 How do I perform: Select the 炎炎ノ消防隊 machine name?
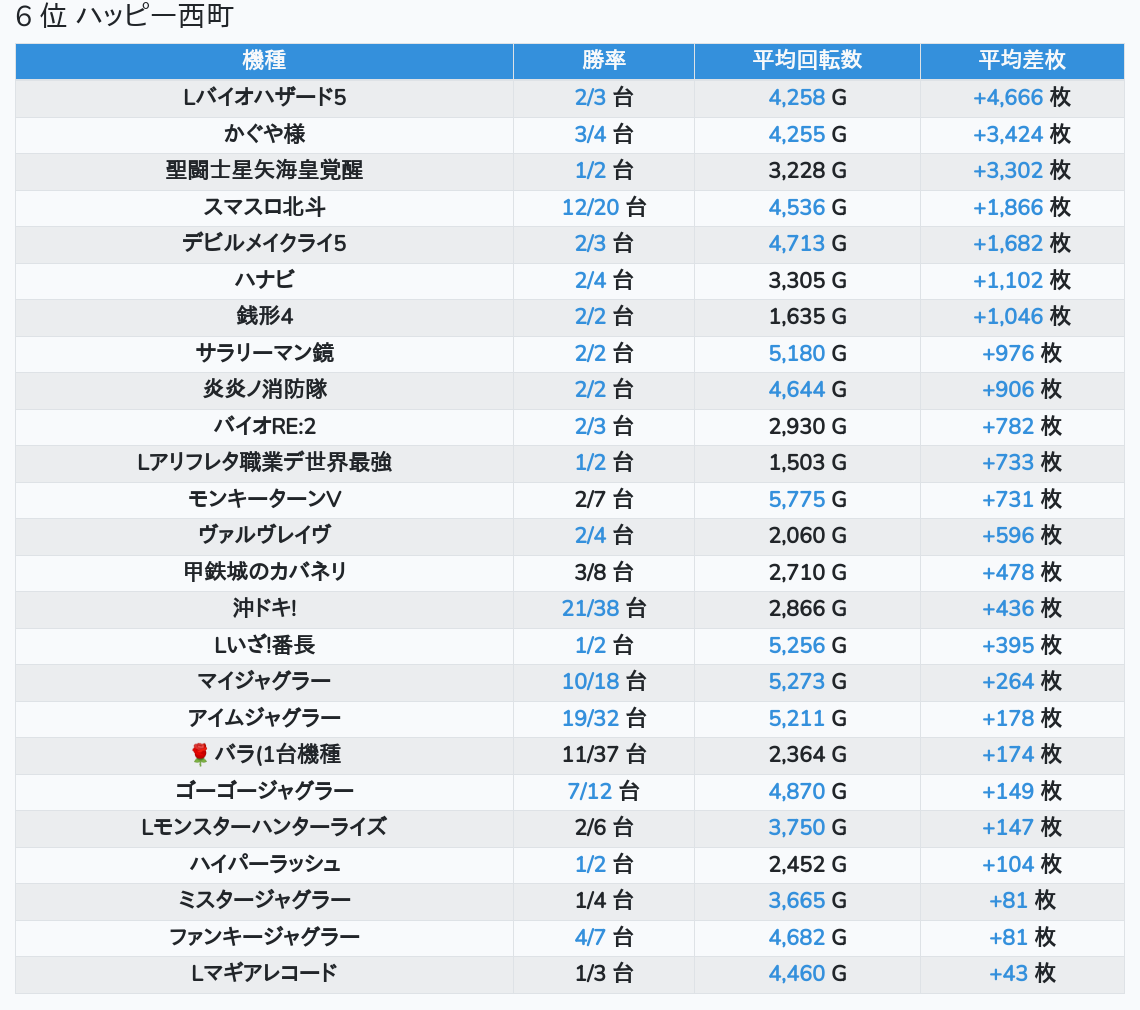point(265,389)
